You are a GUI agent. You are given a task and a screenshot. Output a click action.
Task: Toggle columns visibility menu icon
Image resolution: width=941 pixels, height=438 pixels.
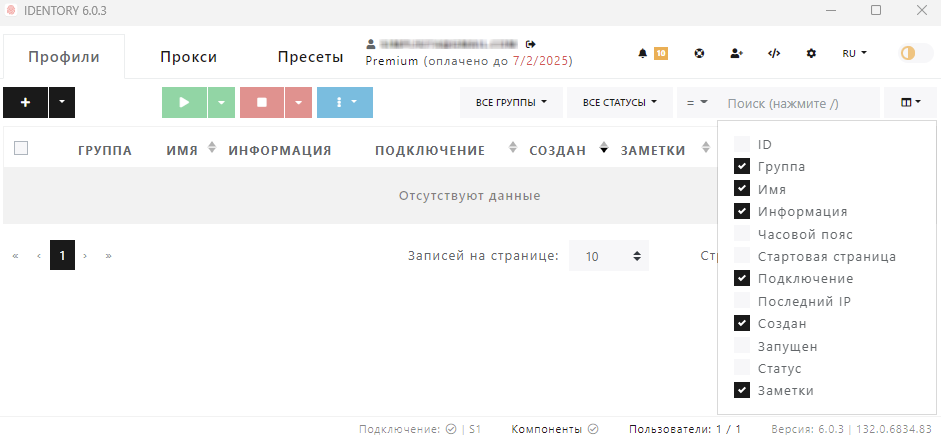click(x=910, y=103)
